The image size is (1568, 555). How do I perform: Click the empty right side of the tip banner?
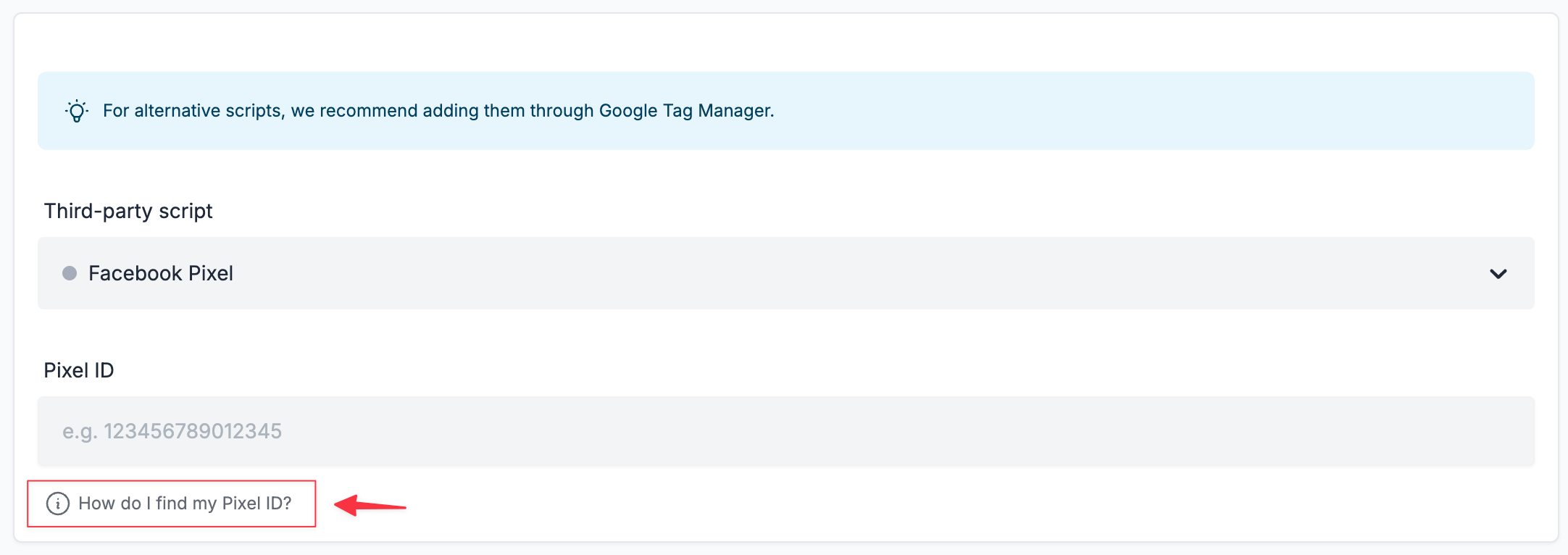click(1232, 111)
